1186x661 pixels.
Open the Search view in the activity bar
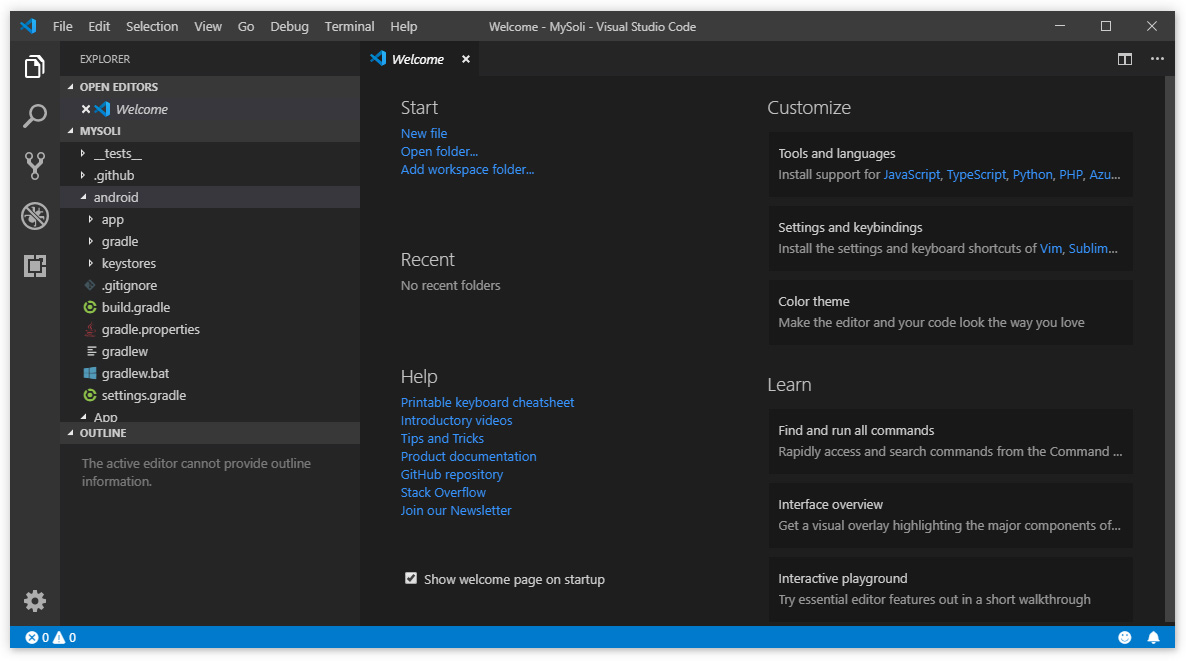pos(35,116)
